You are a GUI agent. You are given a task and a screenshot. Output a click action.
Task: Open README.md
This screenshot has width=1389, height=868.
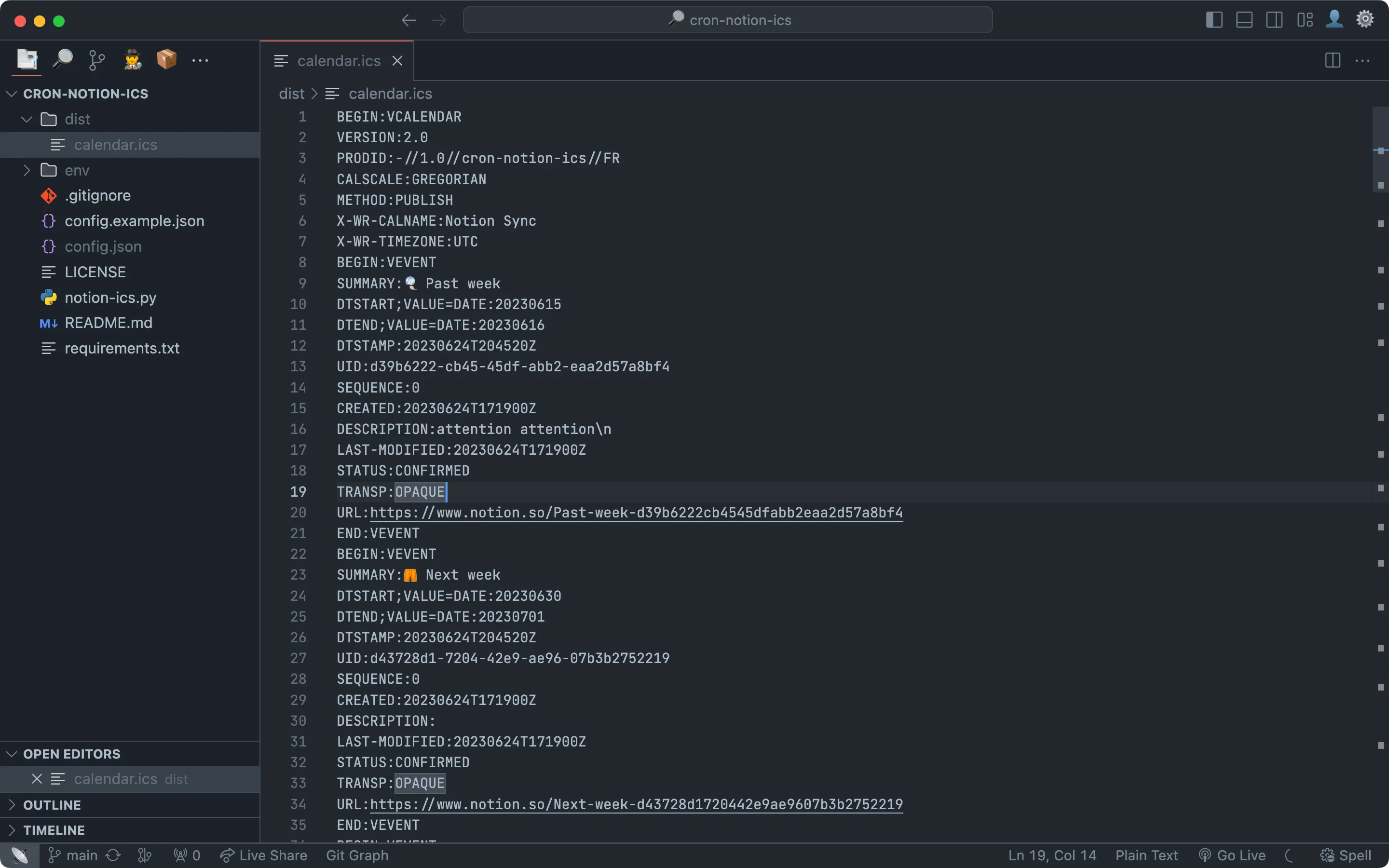[130, 323]
